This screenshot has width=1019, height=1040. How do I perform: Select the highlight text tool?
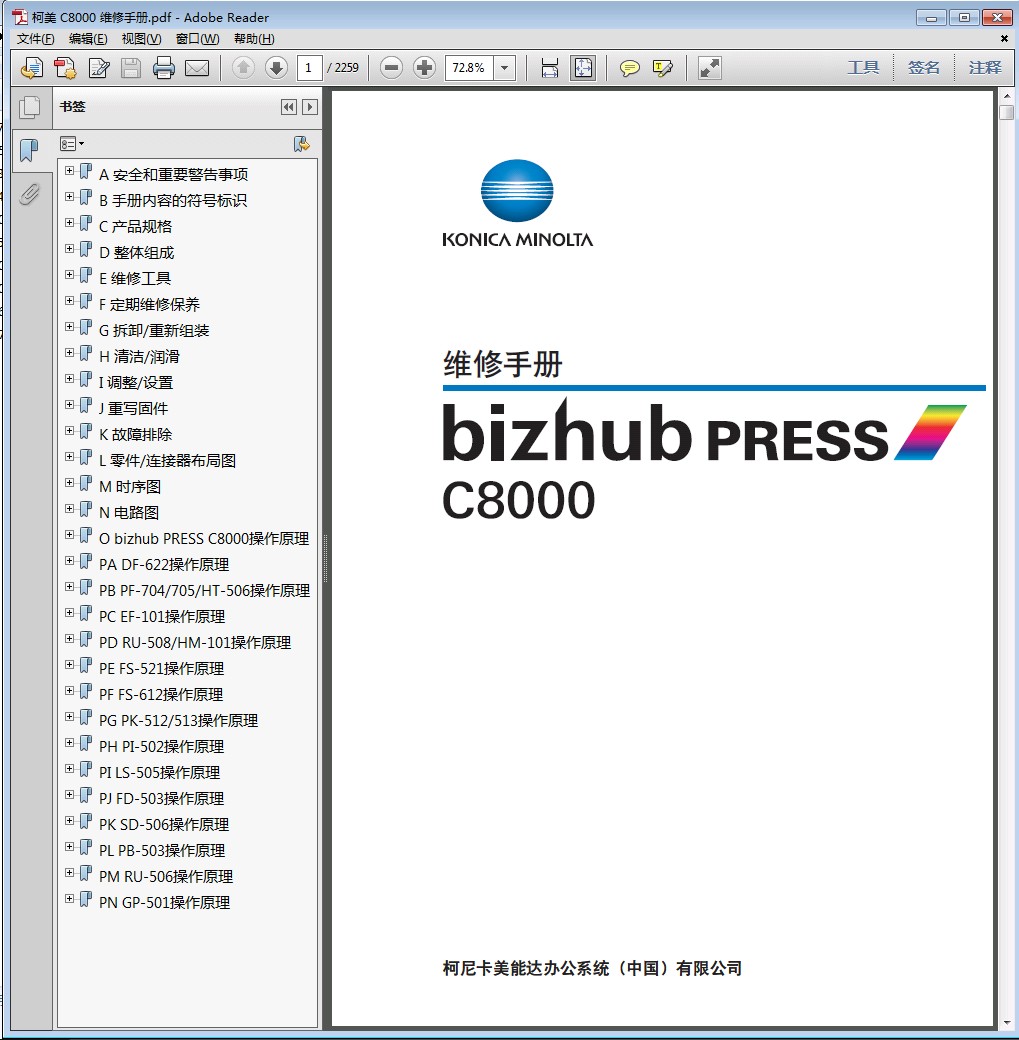tap(662, 68)
